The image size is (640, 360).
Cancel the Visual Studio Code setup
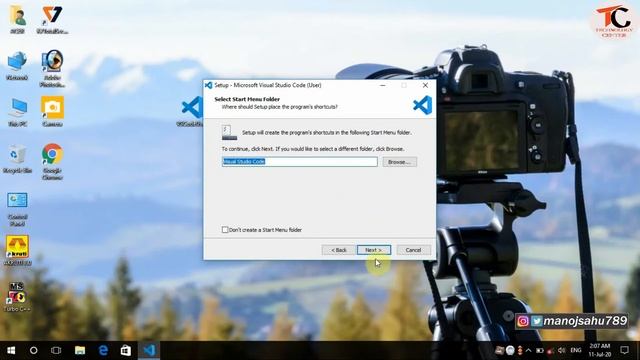pyautogui.click(x=413, y=250)
